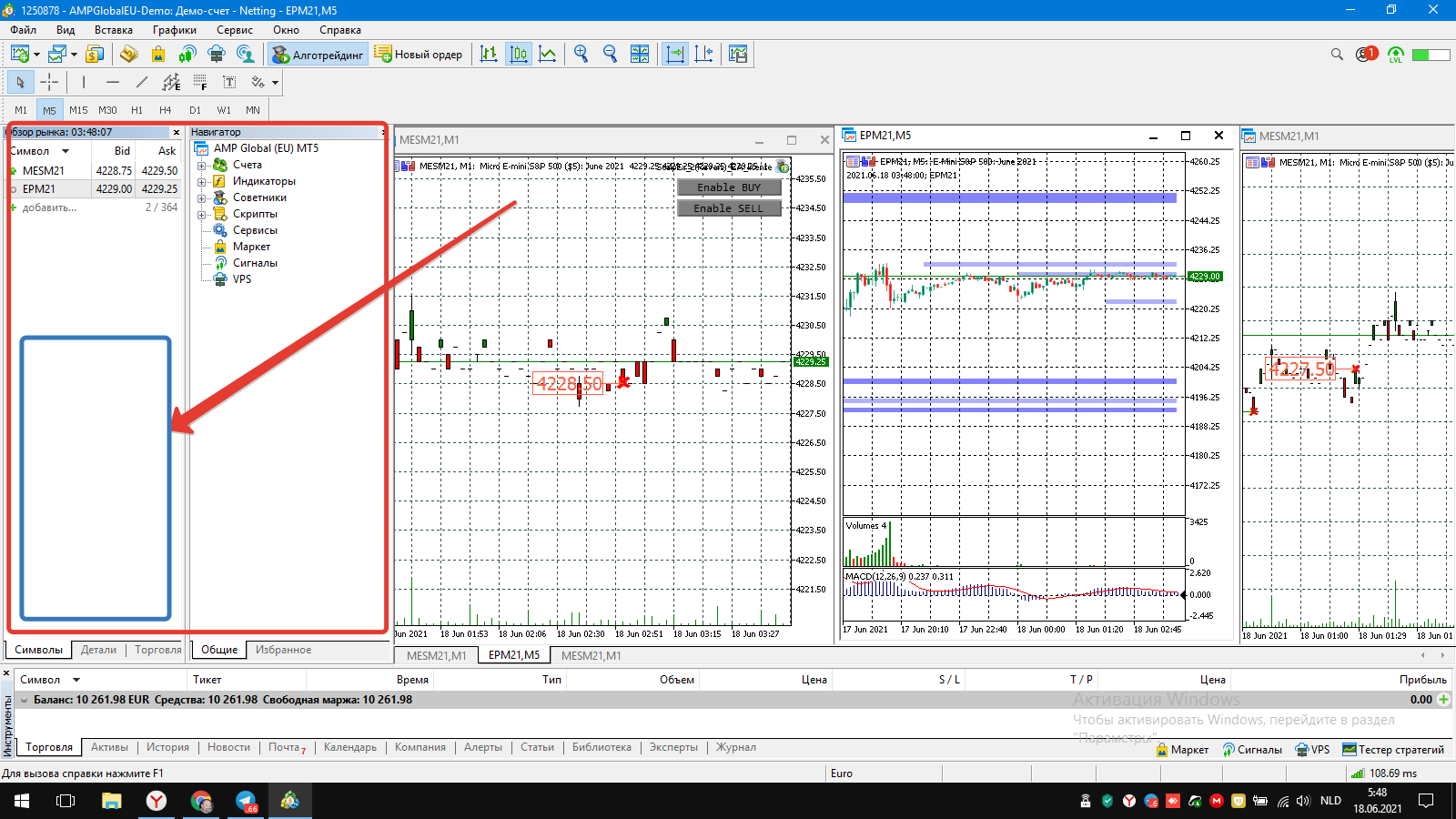Toggle the Algotrading button
Screen dimensions: 1456x819
pyautogui.click(x=318, y=55)
